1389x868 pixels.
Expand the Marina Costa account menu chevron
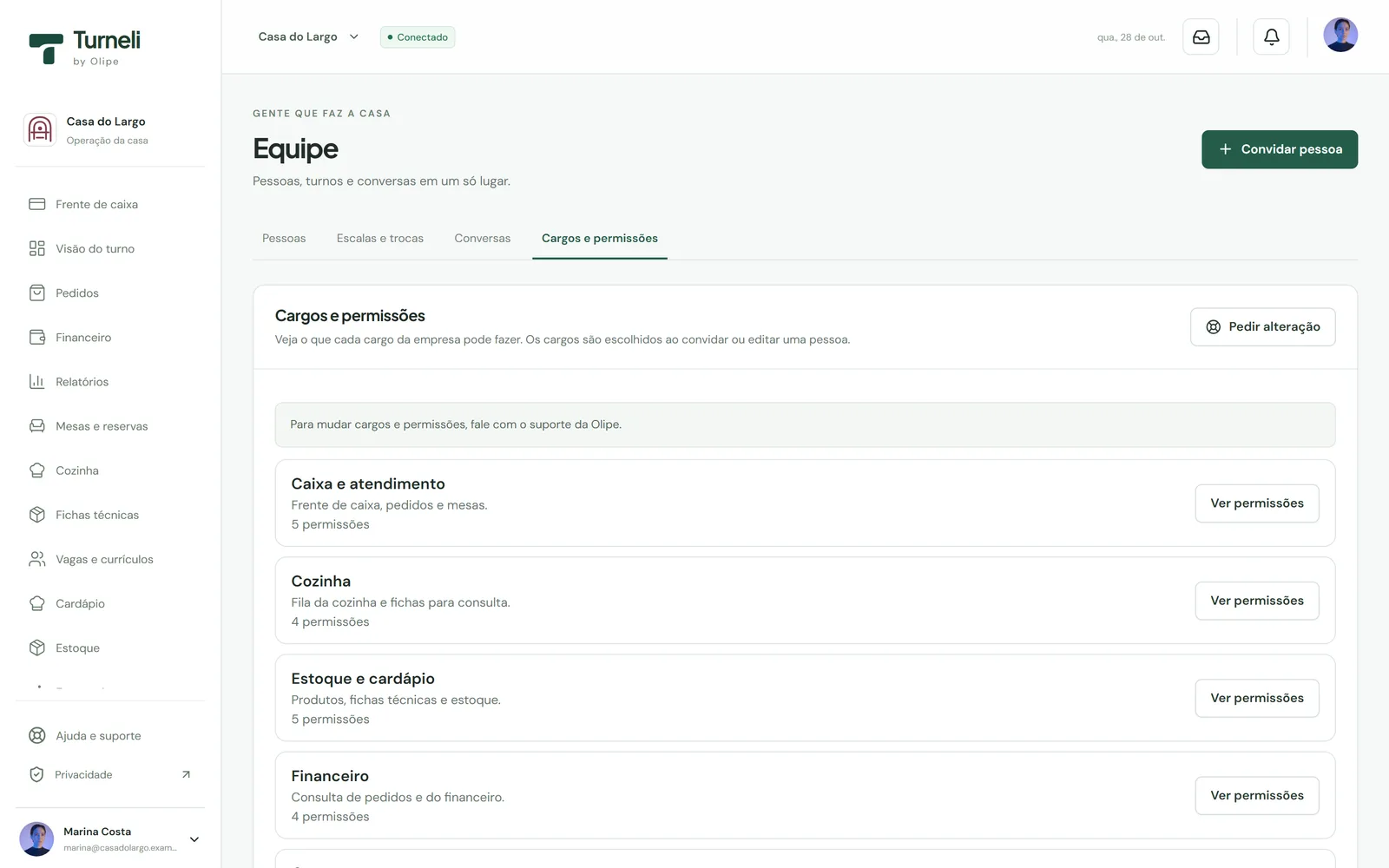194,839
